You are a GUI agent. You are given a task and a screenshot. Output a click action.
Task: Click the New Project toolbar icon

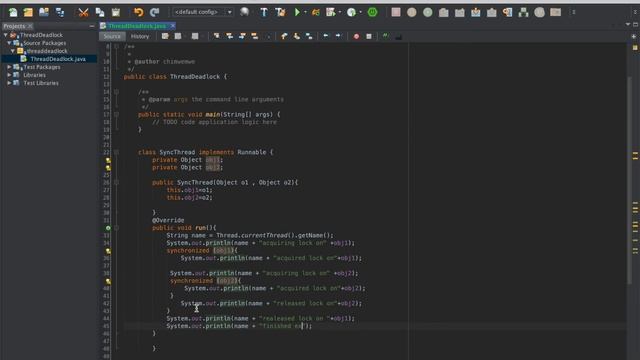coord(28,12)
